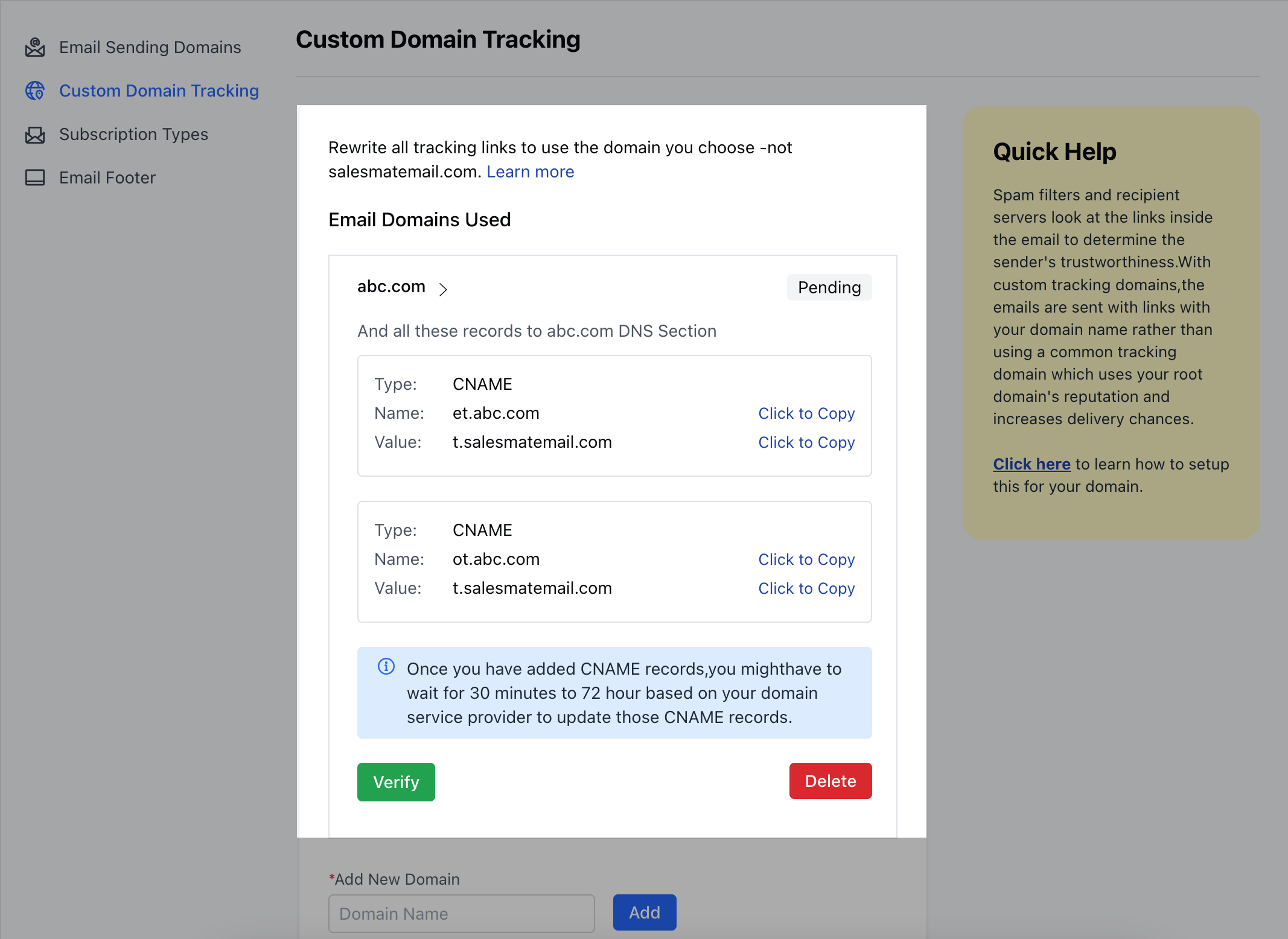Screen dimensions: 1288x939
Task: Copy the ot.abc.com record name
Action: coord(806,559)
